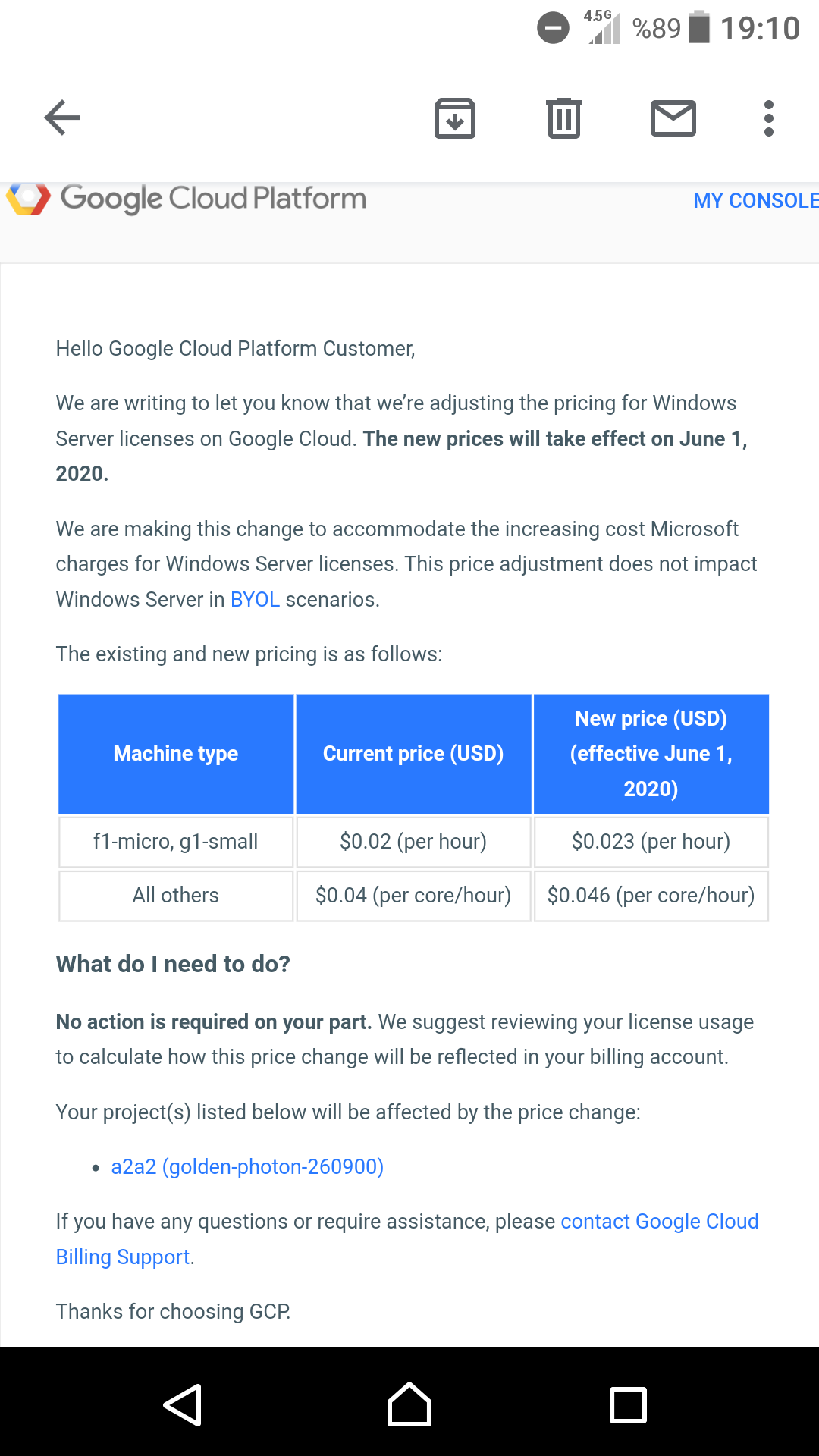Image resolution: width=819 pixels, height=1456 pixels.
Task: Tap the $0.046 (per core/hour) cell
Action: [x=651, y=896]
